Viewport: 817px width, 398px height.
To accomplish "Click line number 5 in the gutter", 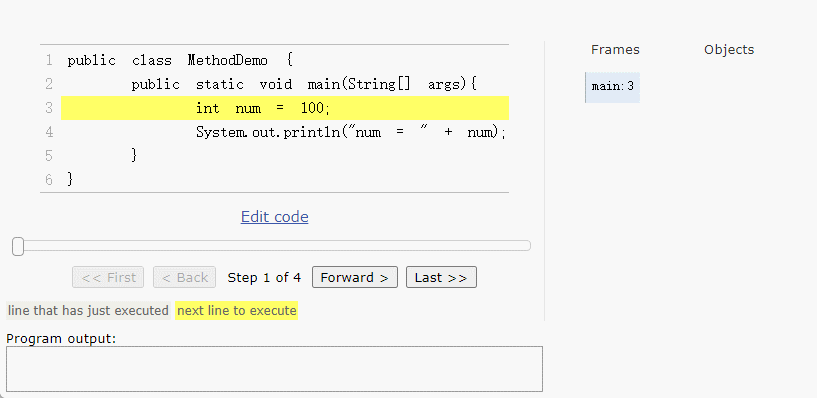I will tap(49, 156).
